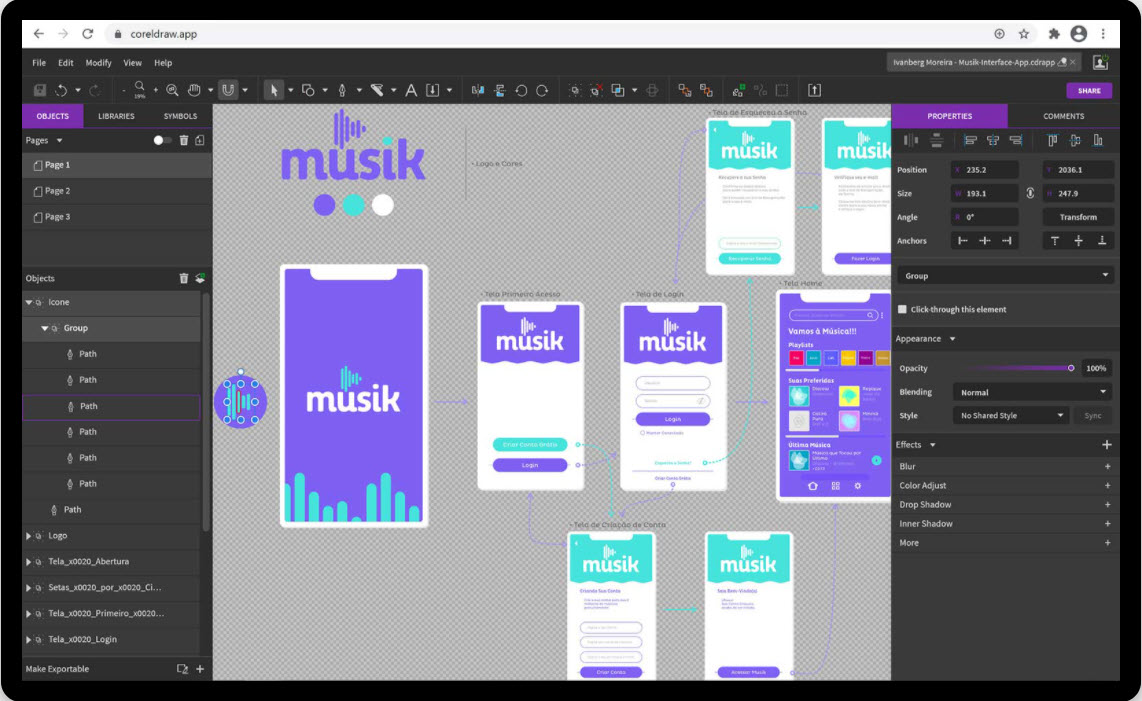Click the Group objects icon

[575, 90]
